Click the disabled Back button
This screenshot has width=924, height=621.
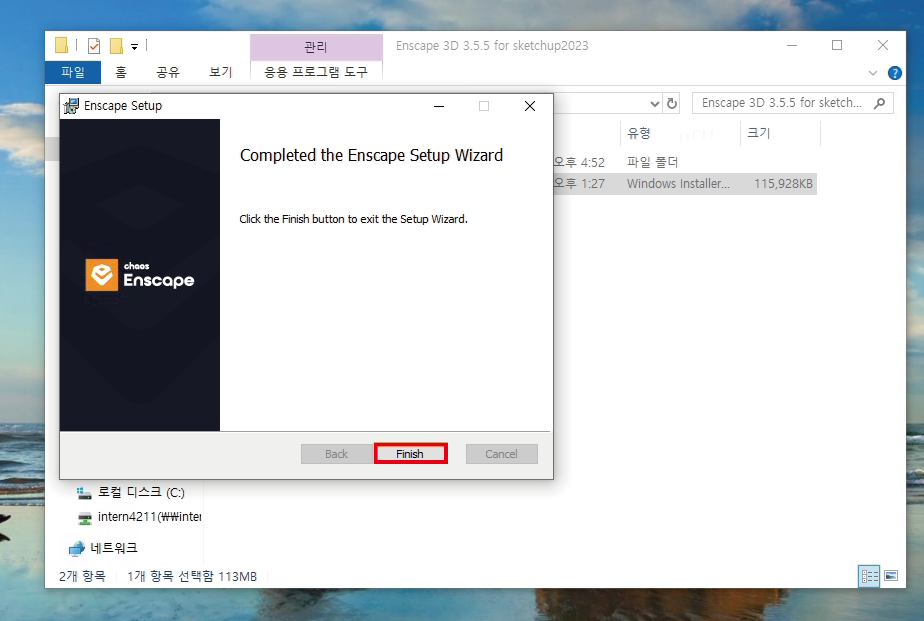click(336, 454)
